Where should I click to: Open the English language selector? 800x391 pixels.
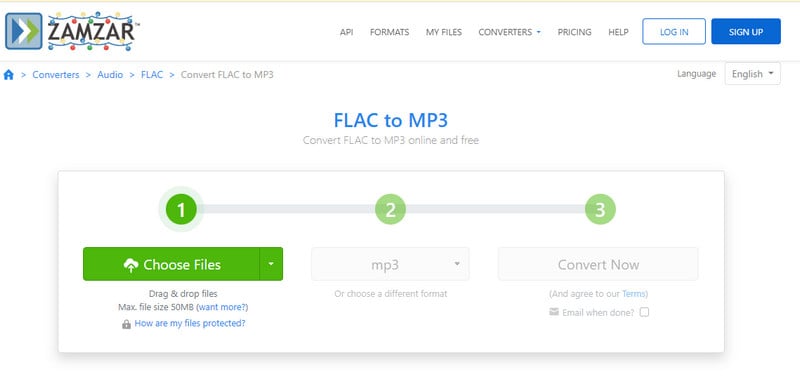(x=752, y=74)
